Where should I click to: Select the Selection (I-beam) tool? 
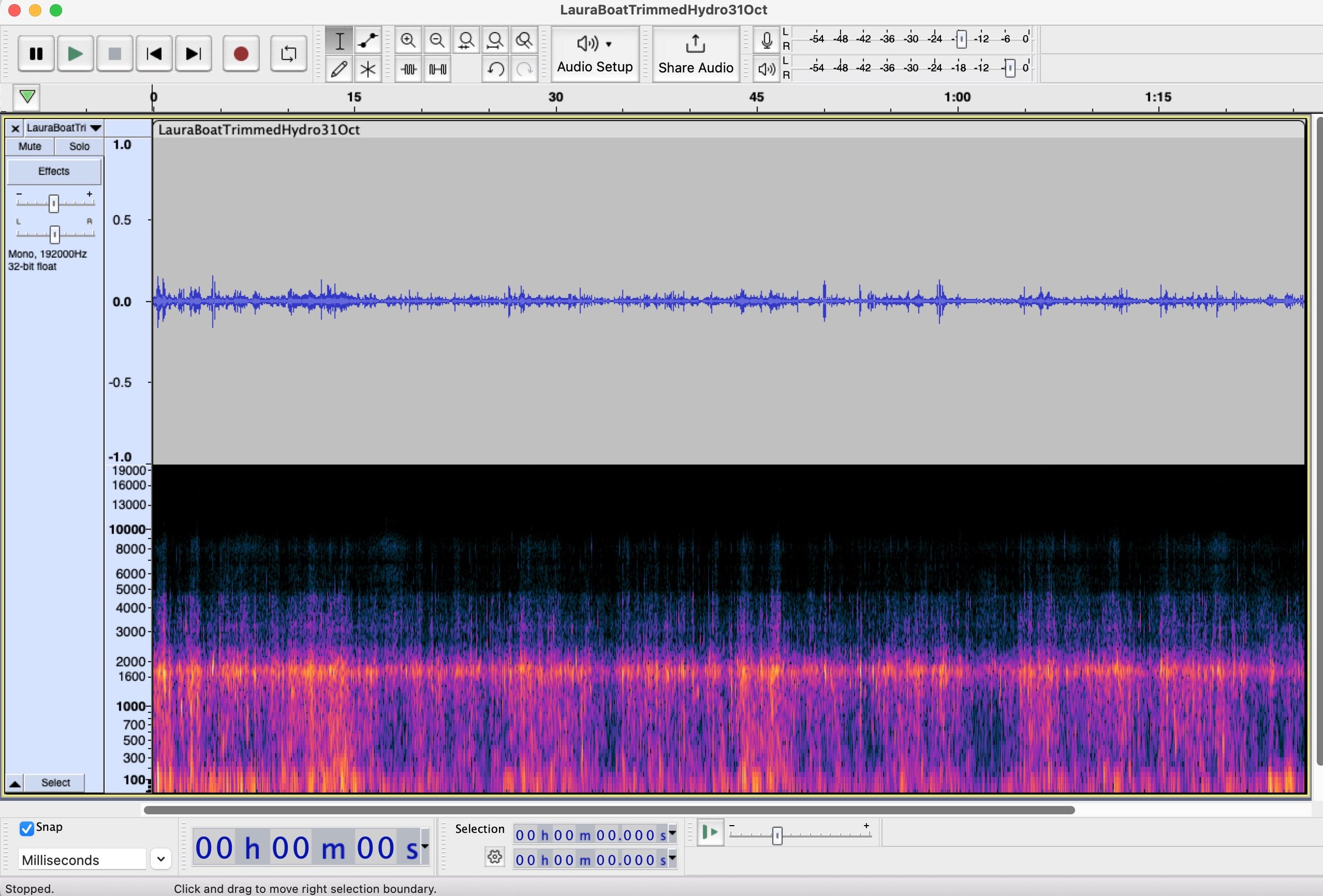(339, 40)
